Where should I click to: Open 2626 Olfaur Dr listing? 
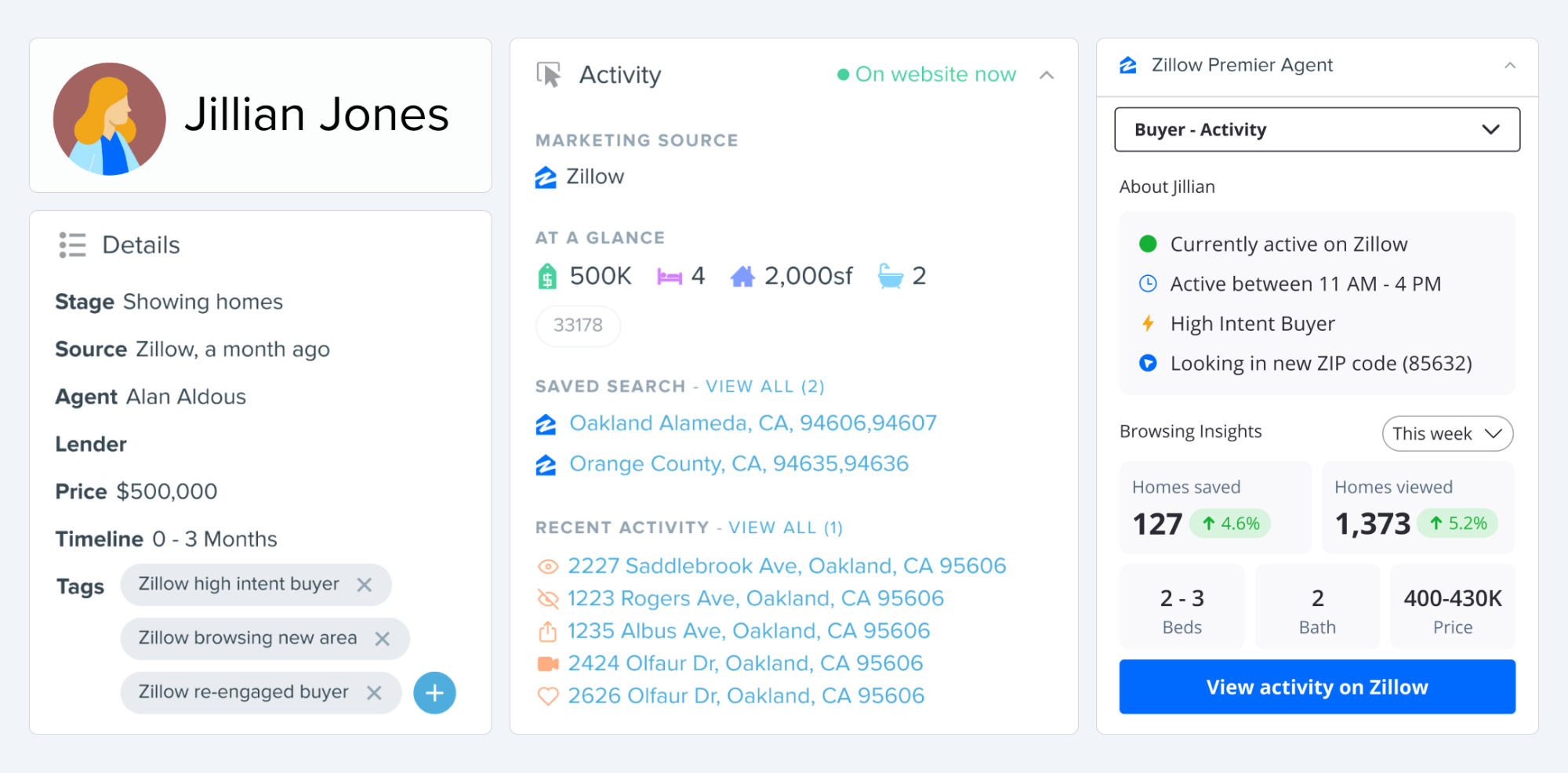(x=746, y=696)
